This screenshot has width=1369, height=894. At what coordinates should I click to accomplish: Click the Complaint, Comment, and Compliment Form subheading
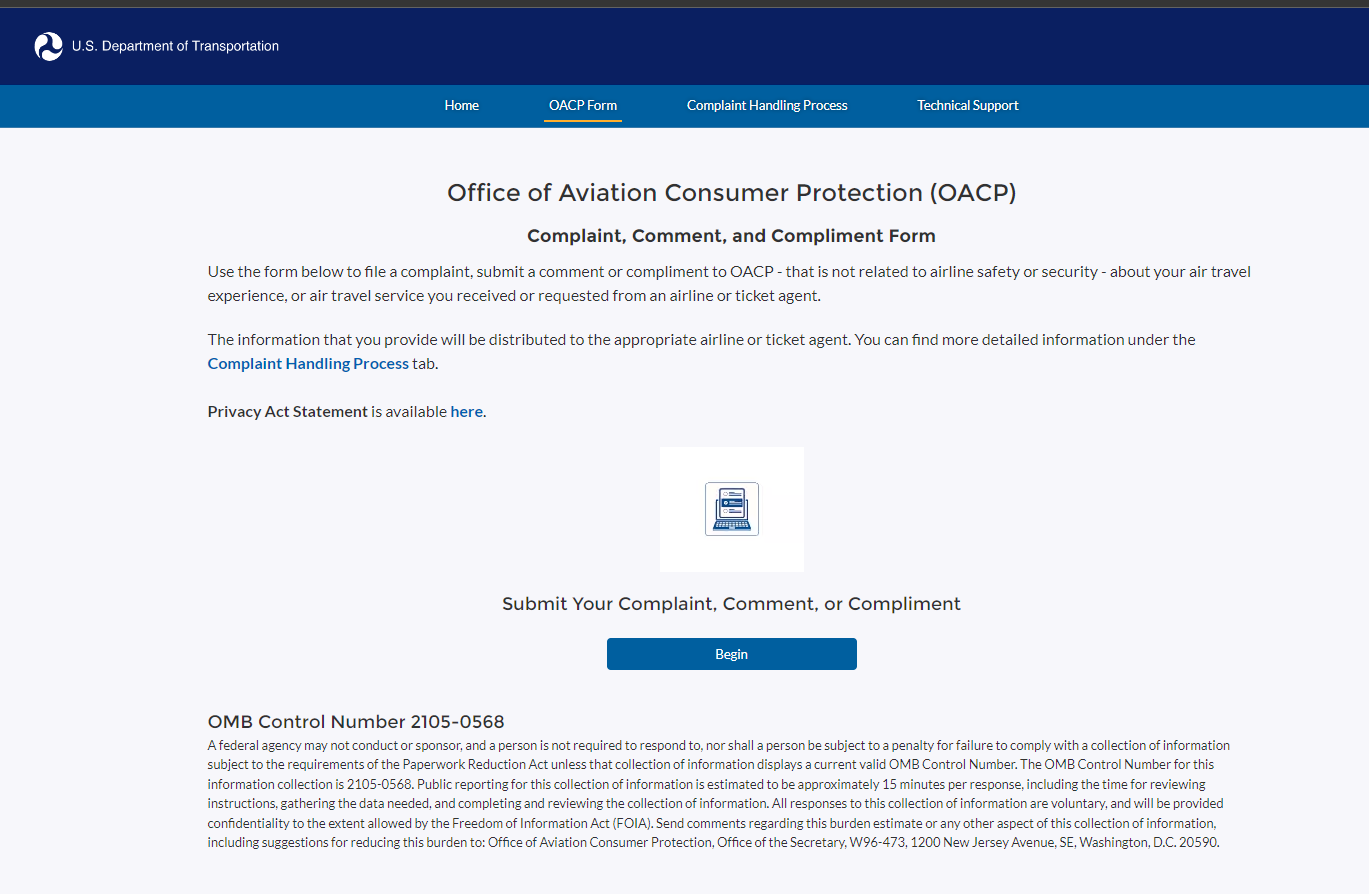(731, 236)
